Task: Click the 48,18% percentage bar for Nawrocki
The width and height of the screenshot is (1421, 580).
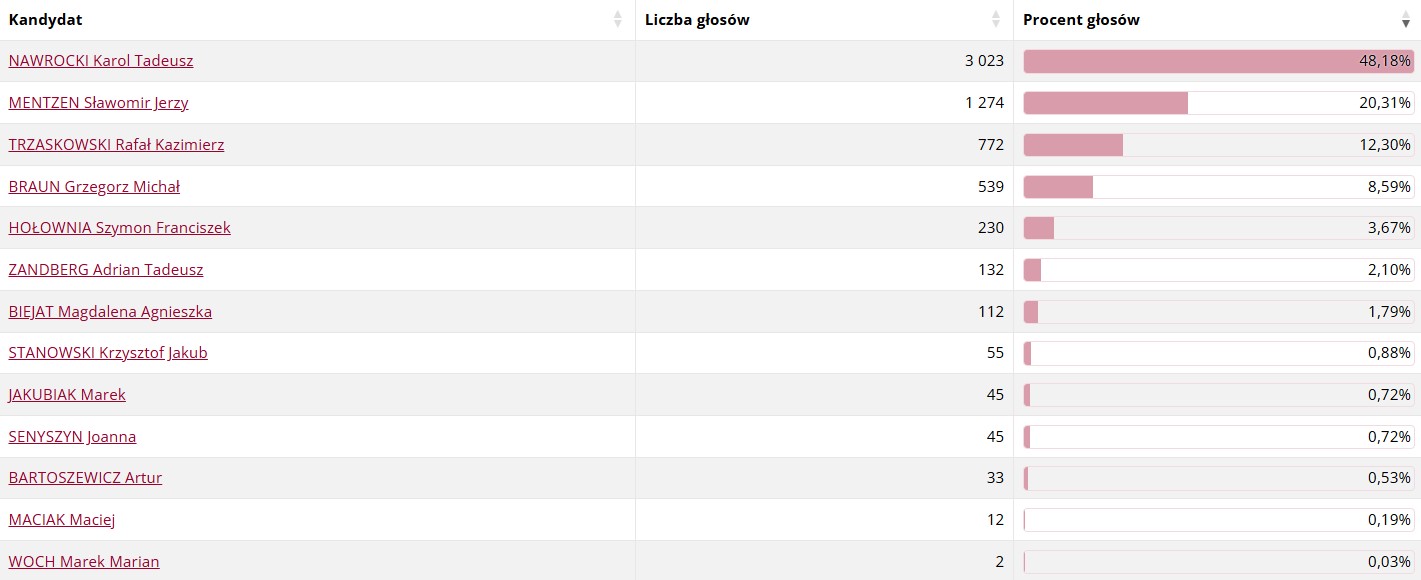Action: (1218, 61)
